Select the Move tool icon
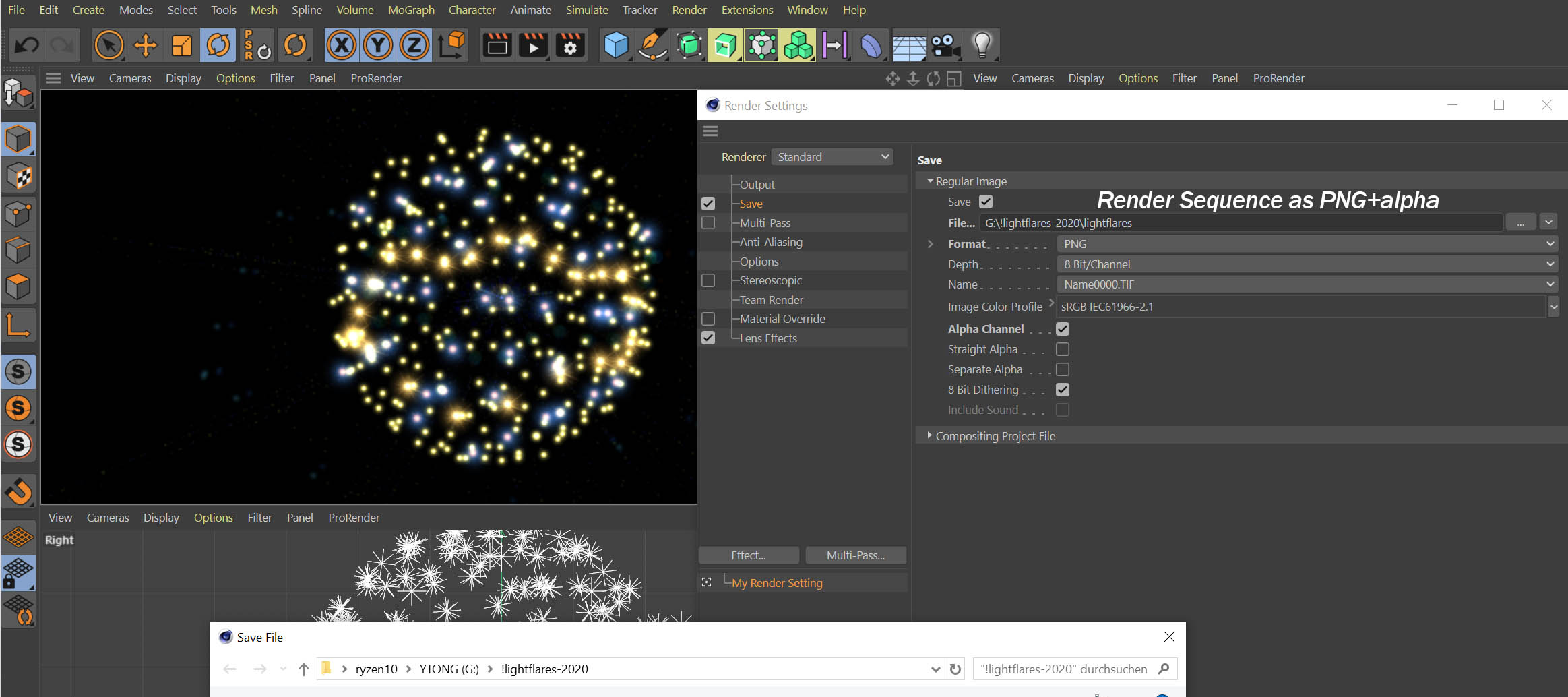The width and height of the screenshot is (1568, 697). pos(145,46)
